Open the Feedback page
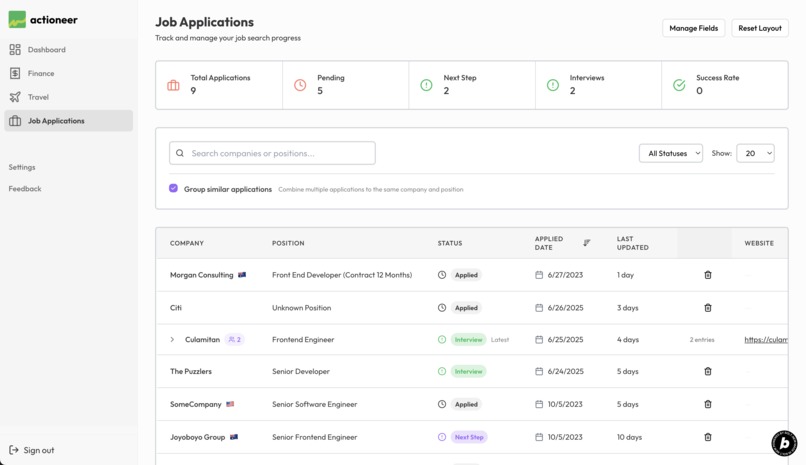 click(x=25, y=189)
